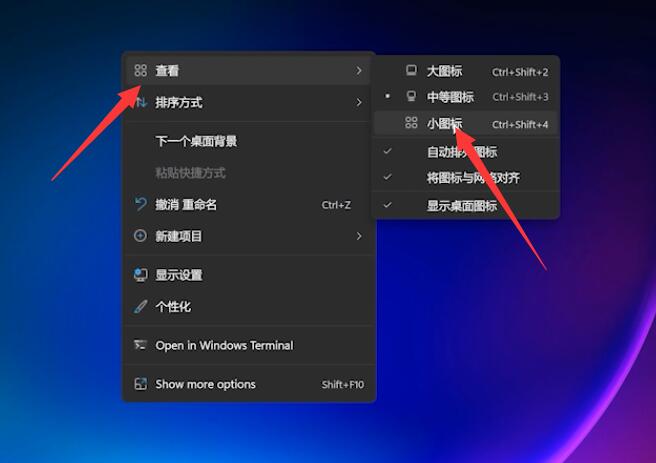Expand the 排序方式 submenu chevron
Screen dimensions: 656x463
point(359,102)
